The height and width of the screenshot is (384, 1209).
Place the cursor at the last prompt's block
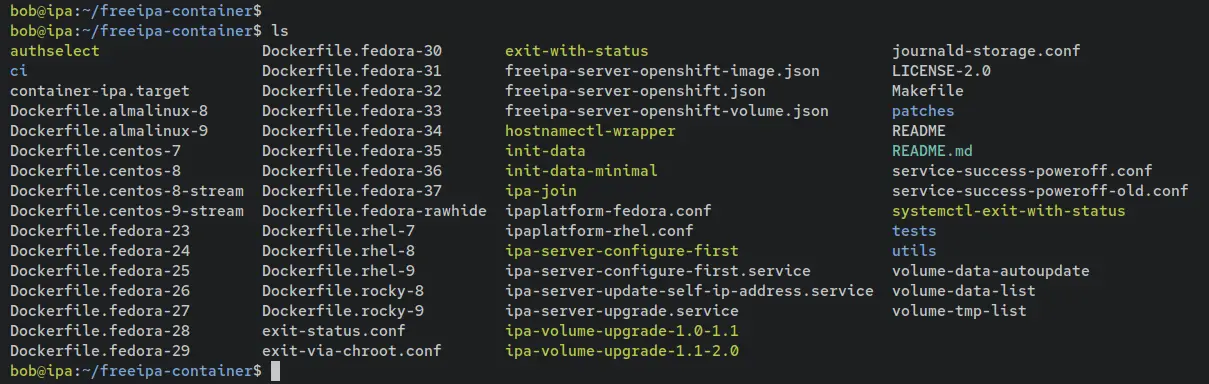pos(276,371)
